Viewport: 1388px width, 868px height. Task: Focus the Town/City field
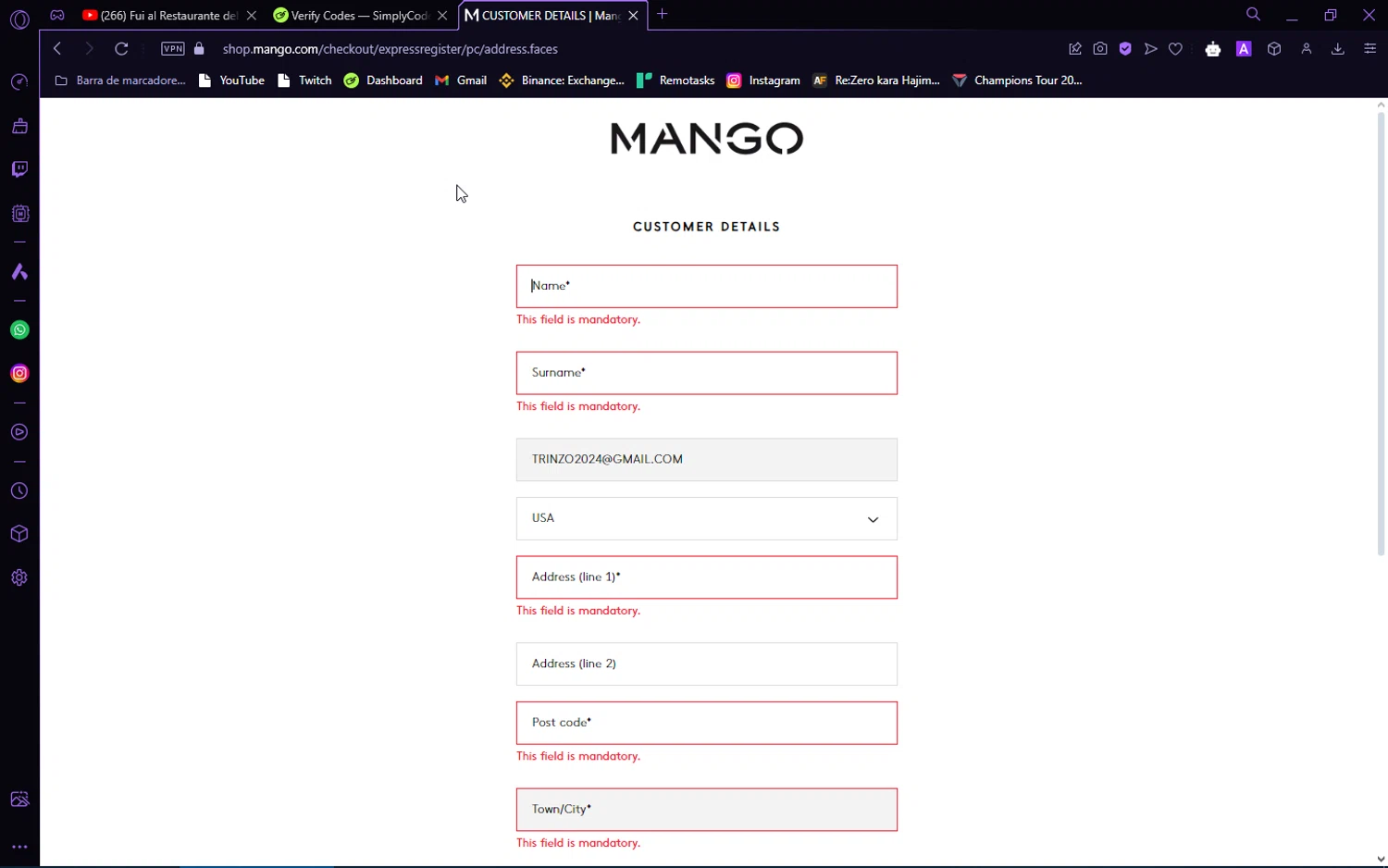click(x=707, y=810)
